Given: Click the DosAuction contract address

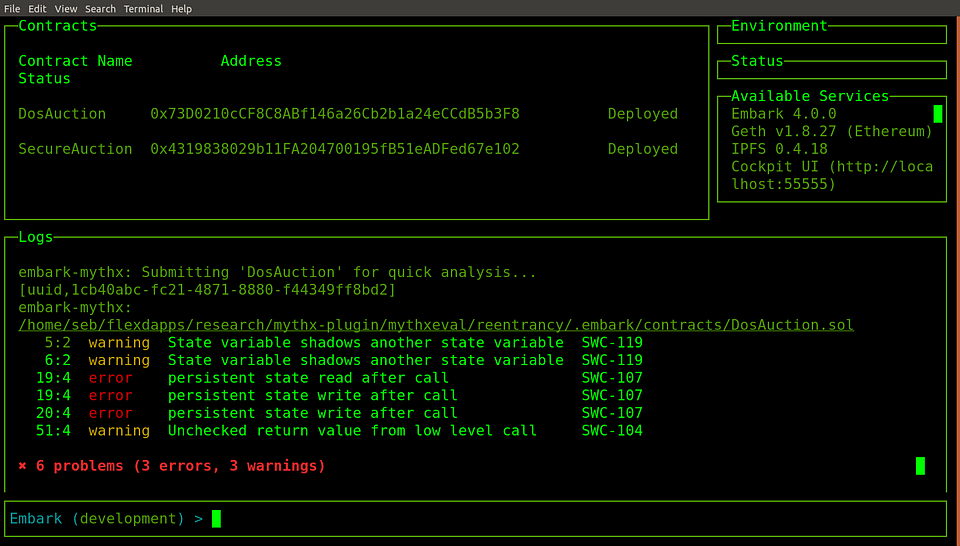Looking at the screenshot, I should [x=335, y=114].
